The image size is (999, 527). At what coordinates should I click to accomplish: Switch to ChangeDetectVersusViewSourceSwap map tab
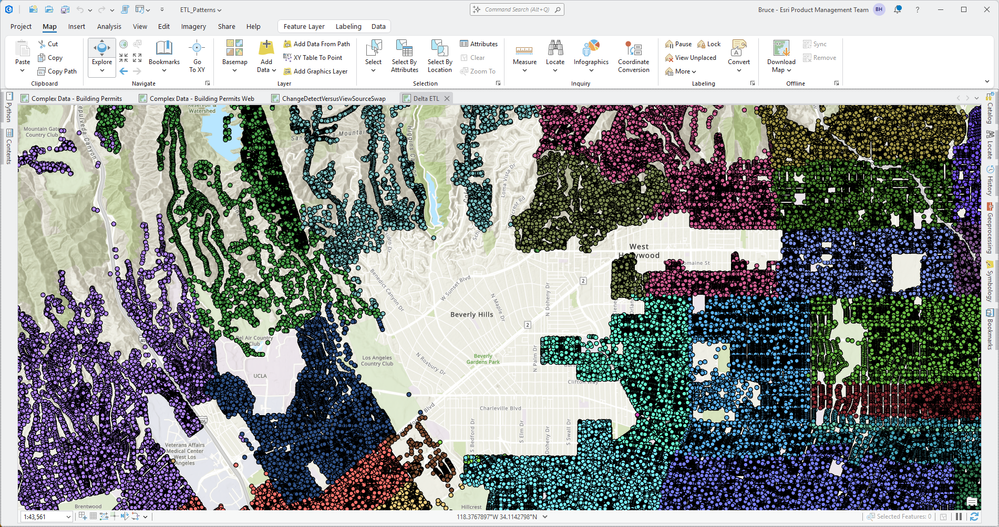[x=327, y=98]
